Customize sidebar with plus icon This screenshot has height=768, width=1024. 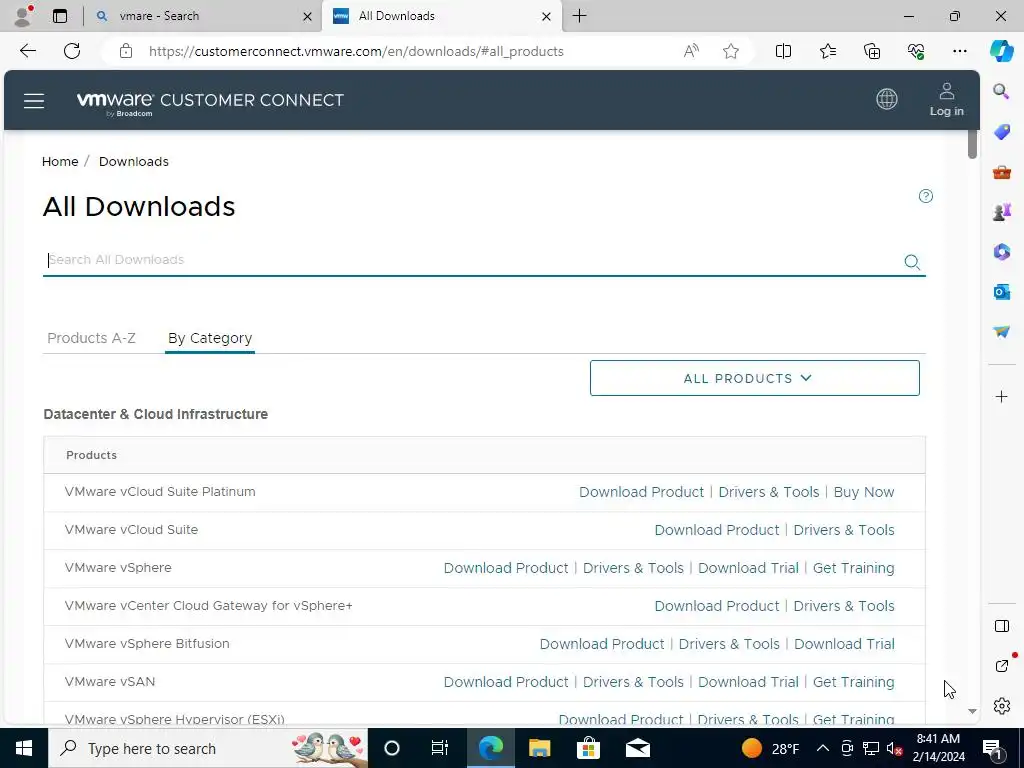coord(1001,396)
